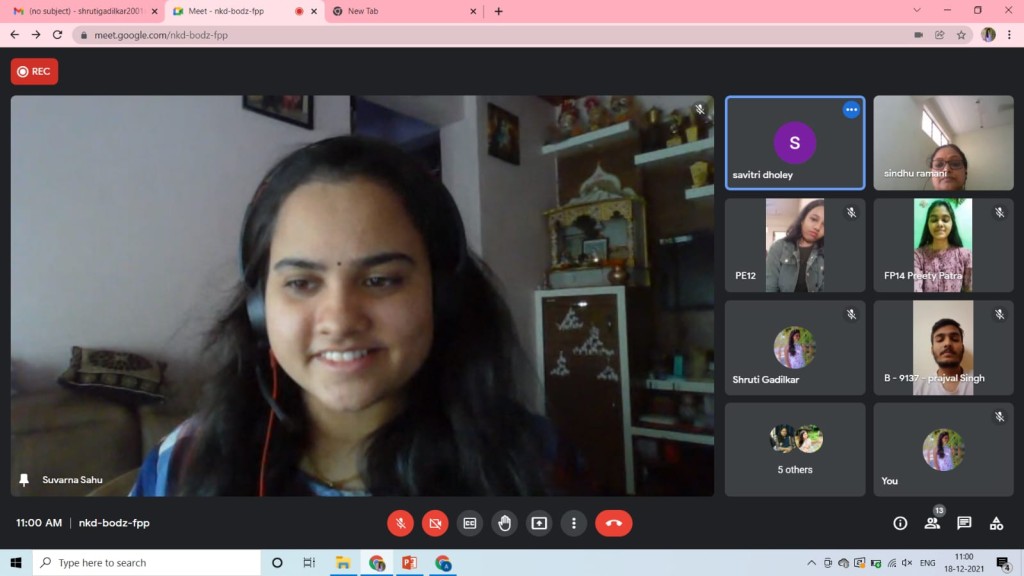Close the New Tab browser tab
This screenshot has width=1024, height=576.
[x=473, y=11]
